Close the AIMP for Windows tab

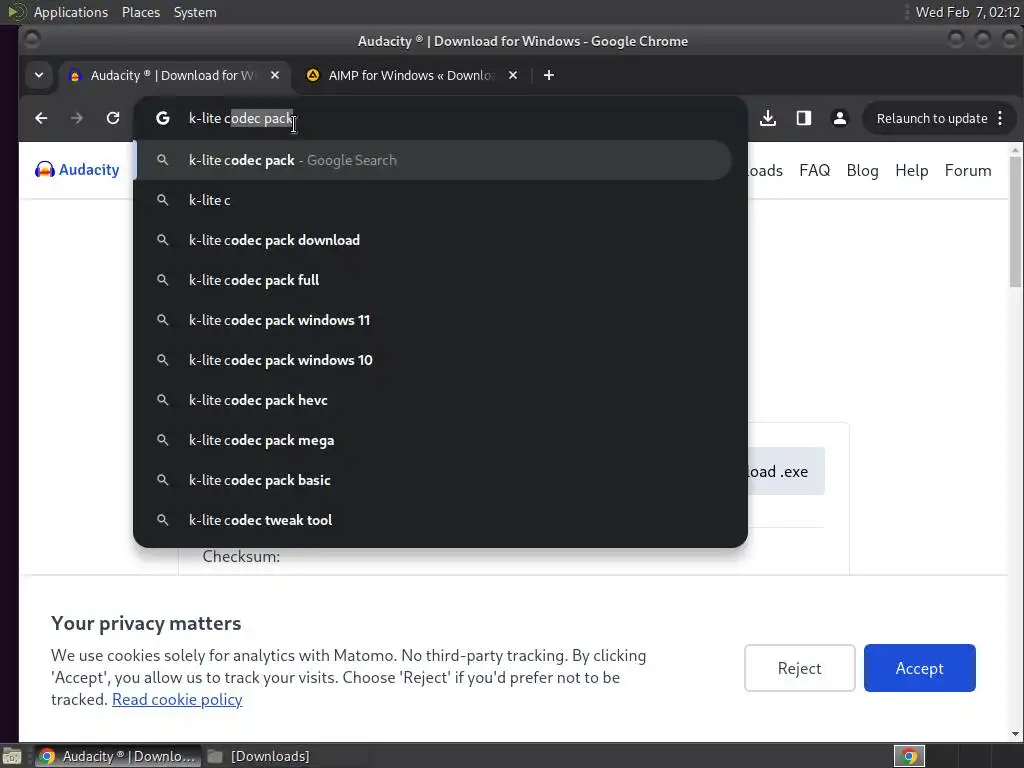click(513, 75)
